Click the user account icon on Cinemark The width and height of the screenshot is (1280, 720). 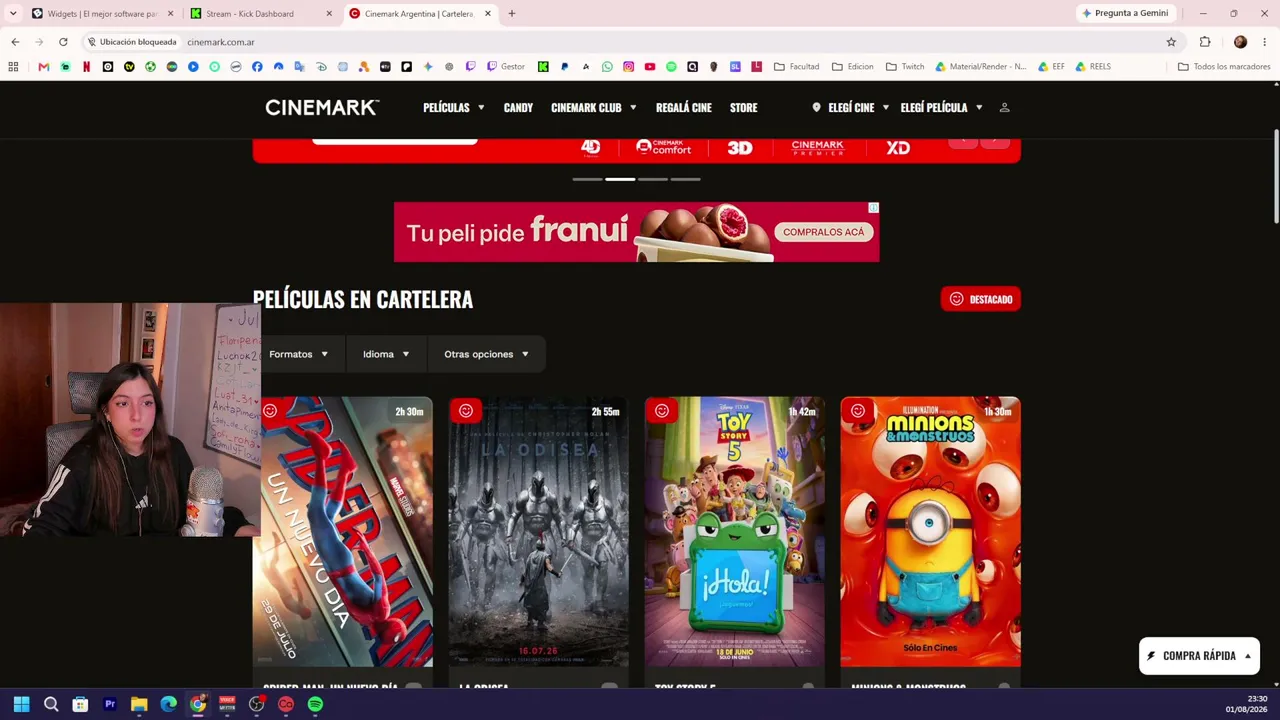[1005, 107]
